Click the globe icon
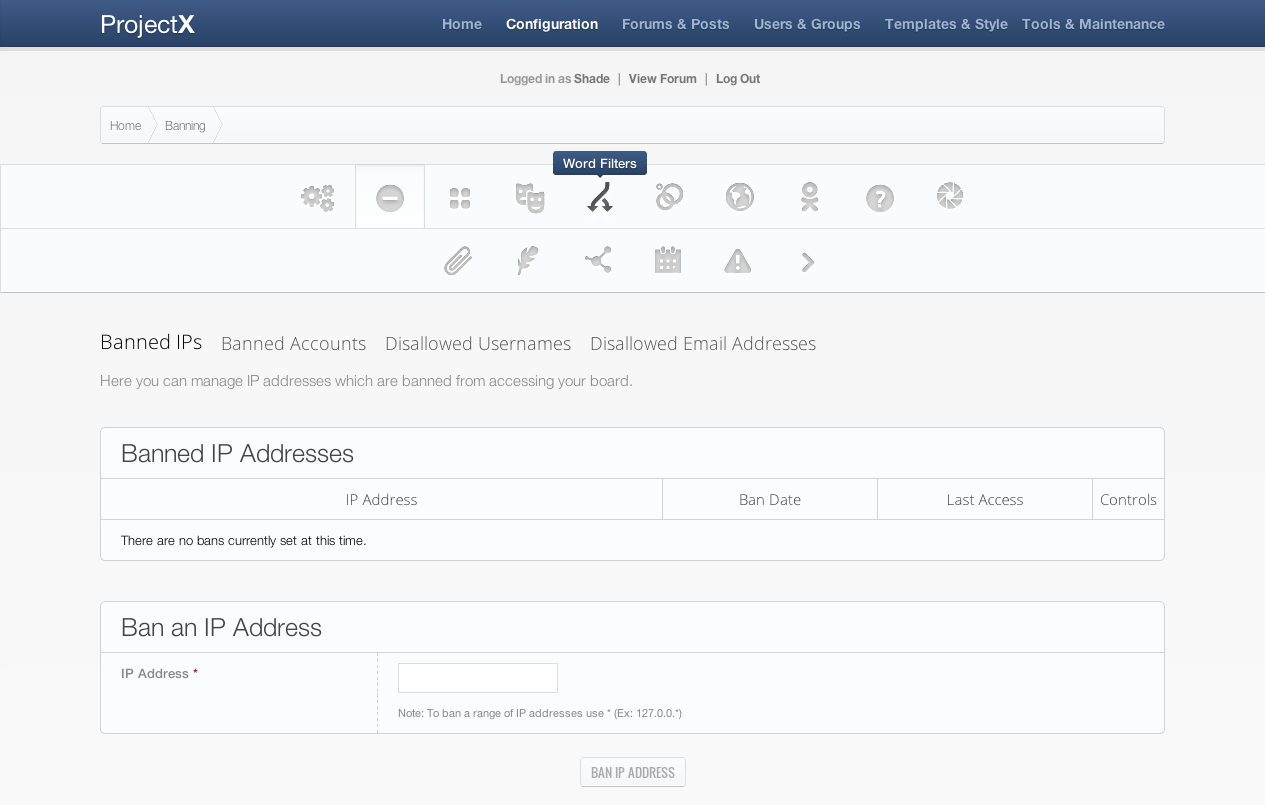 coord(740,197)
